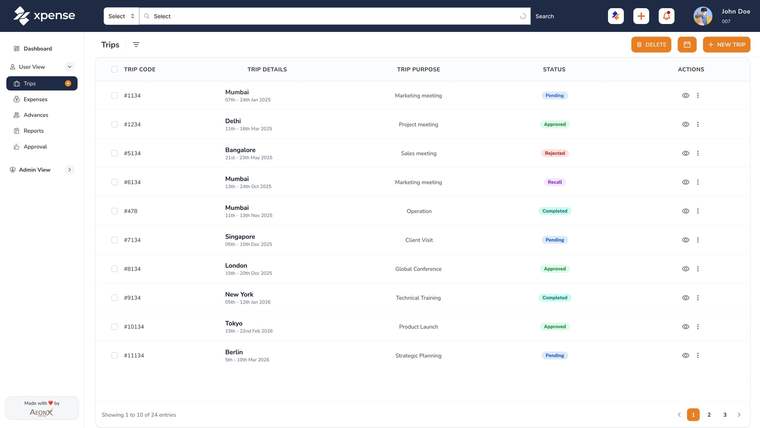View trip #1234 with the eye icon

[x=685, y=125]
